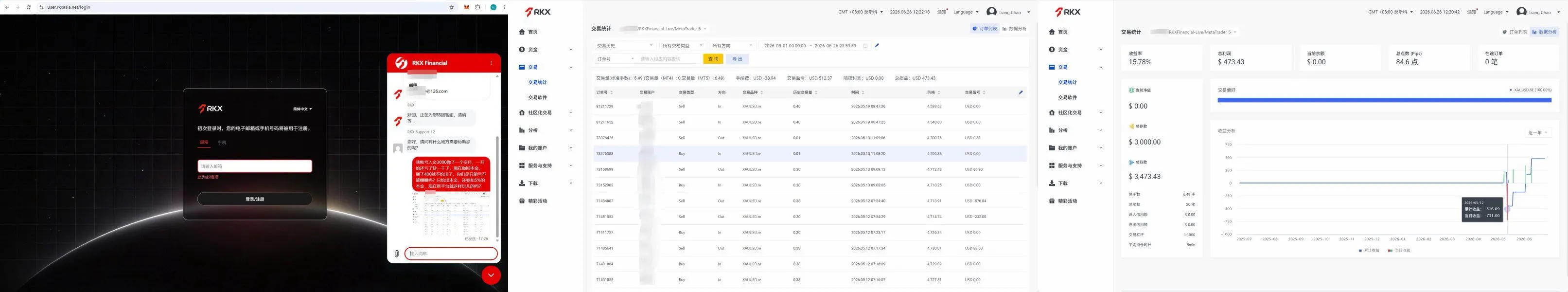
Task: Select the order row 71454887
Action: (810, 201)
